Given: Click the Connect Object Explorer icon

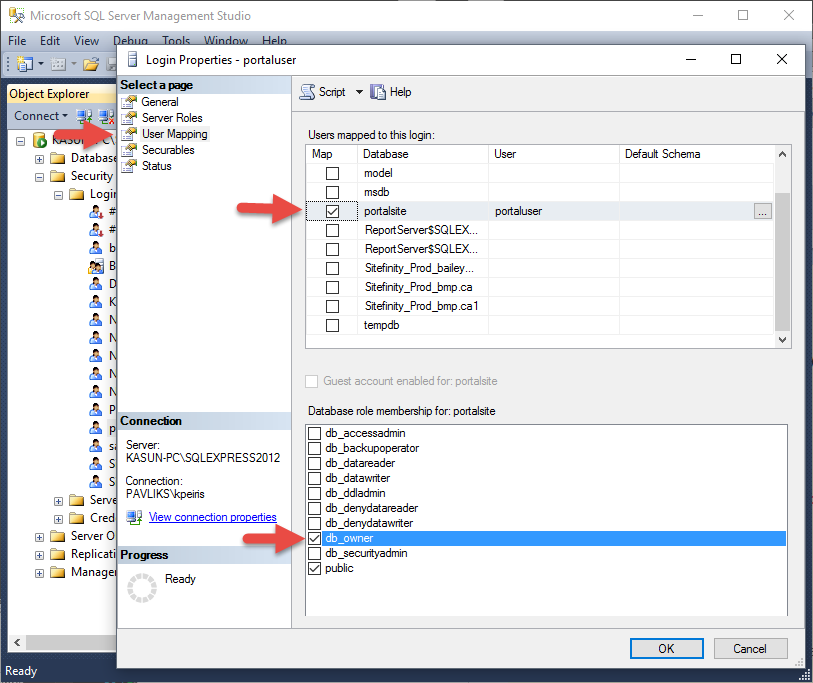Looking at the screenshot, I should (x=84, y=116).
